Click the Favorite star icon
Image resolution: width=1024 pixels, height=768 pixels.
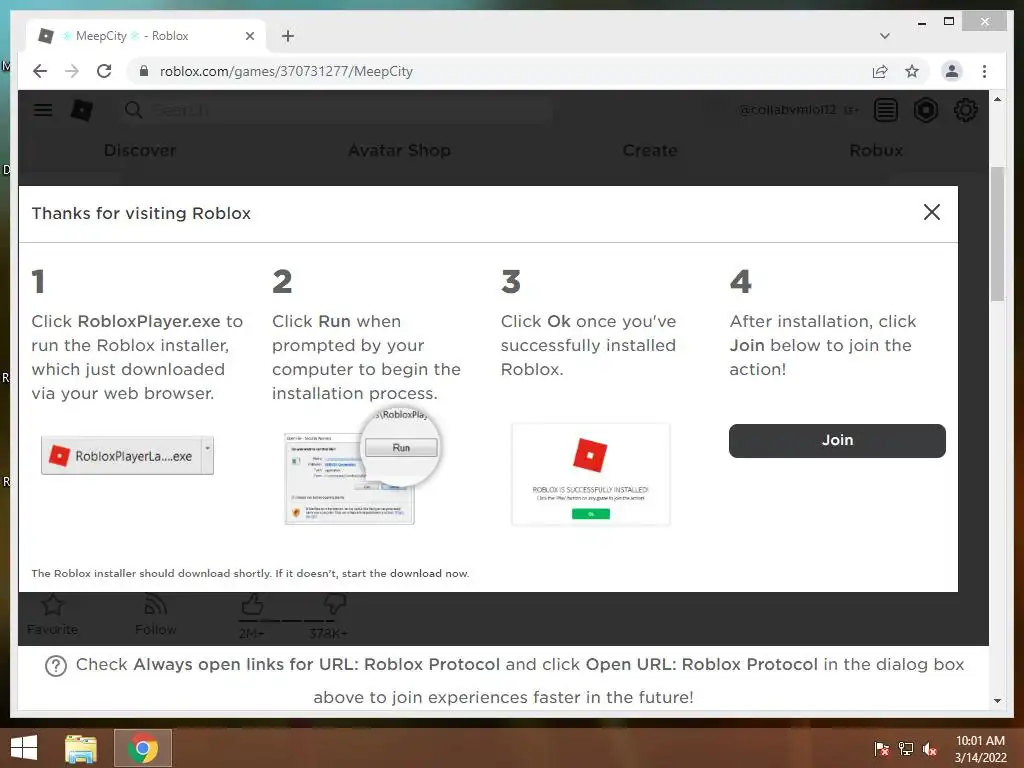(x=52, y=605)
